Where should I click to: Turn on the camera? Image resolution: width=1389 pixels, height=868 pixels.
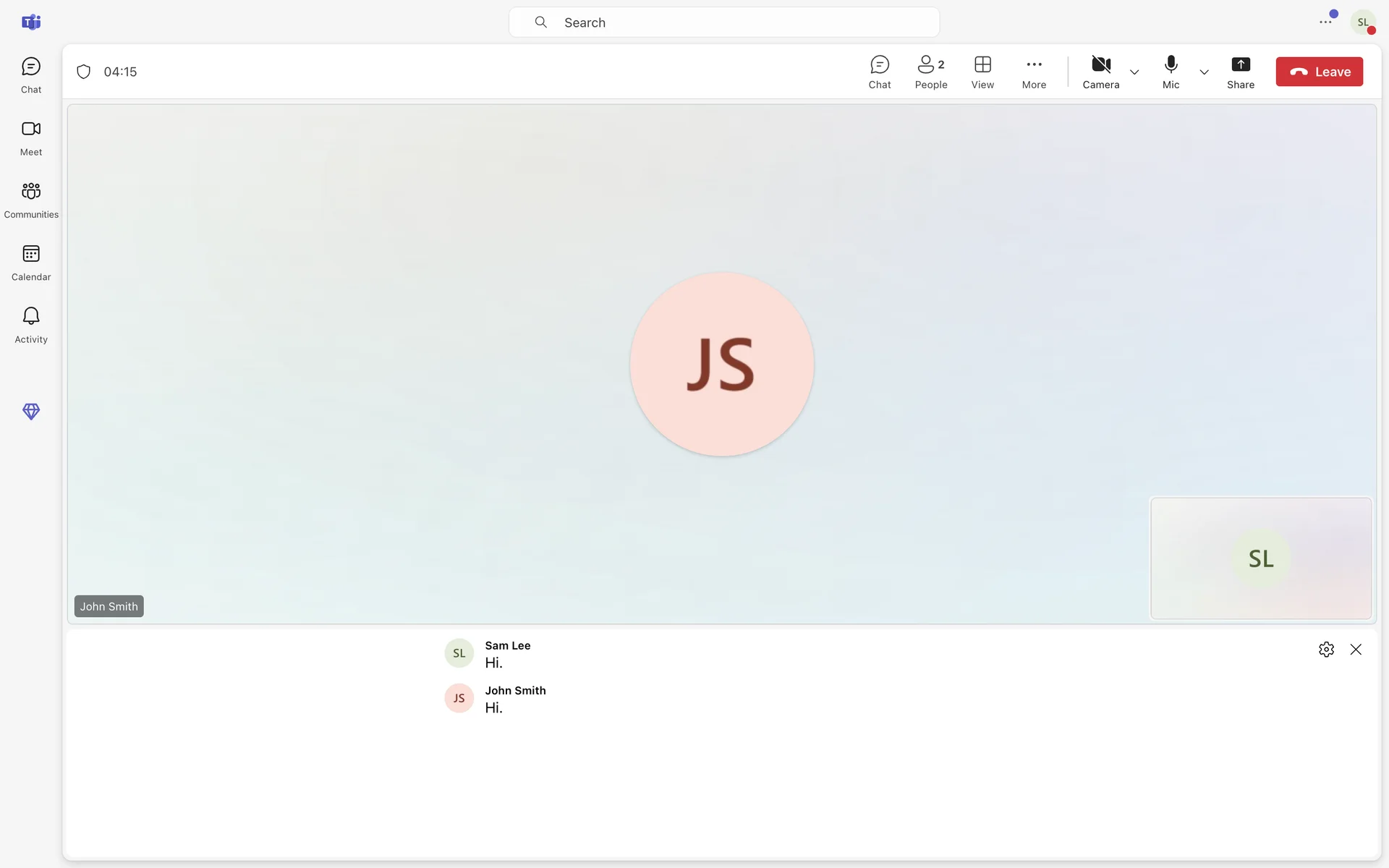click(x=1100, y=72)
